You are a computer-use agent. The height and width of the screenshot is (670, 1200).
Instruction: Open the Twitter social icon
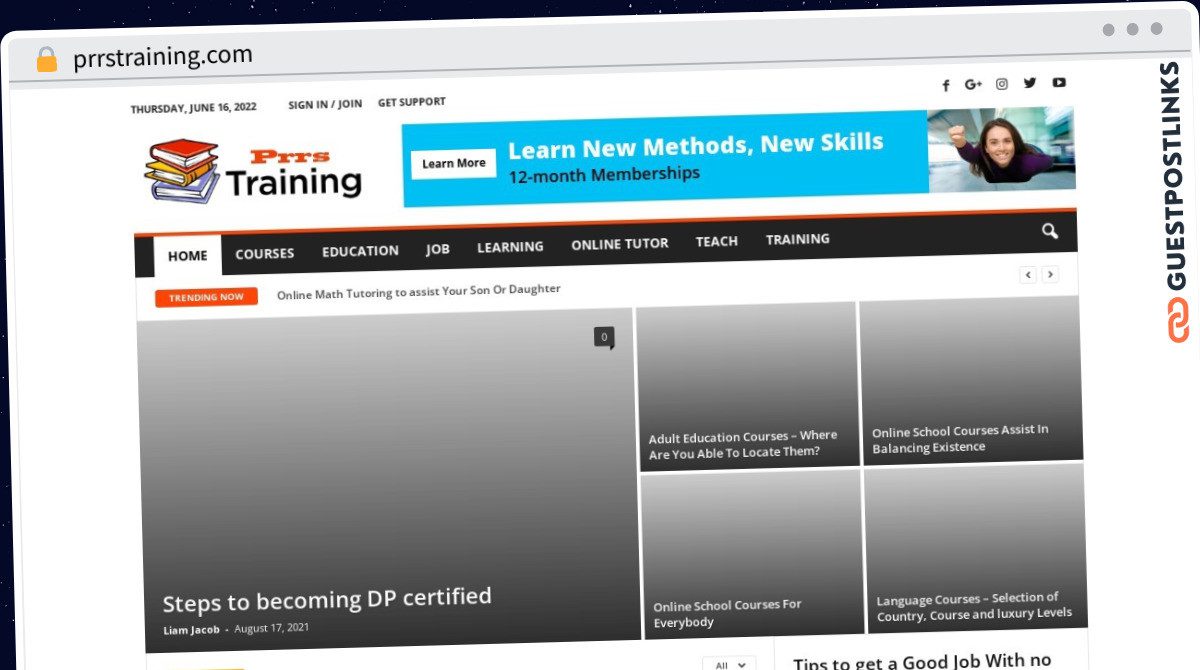point(1030,83)
